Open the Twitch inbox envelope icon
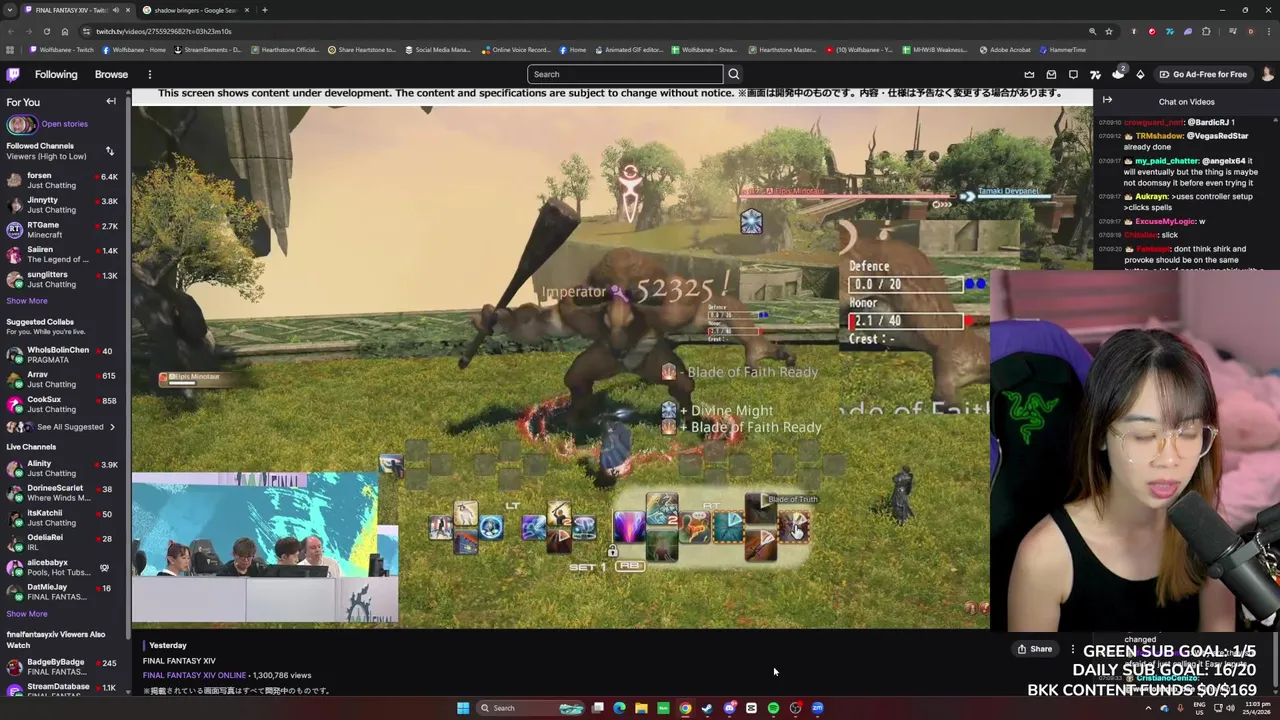This screenshot has width=1280, height=720. [x=1051, y=74]
